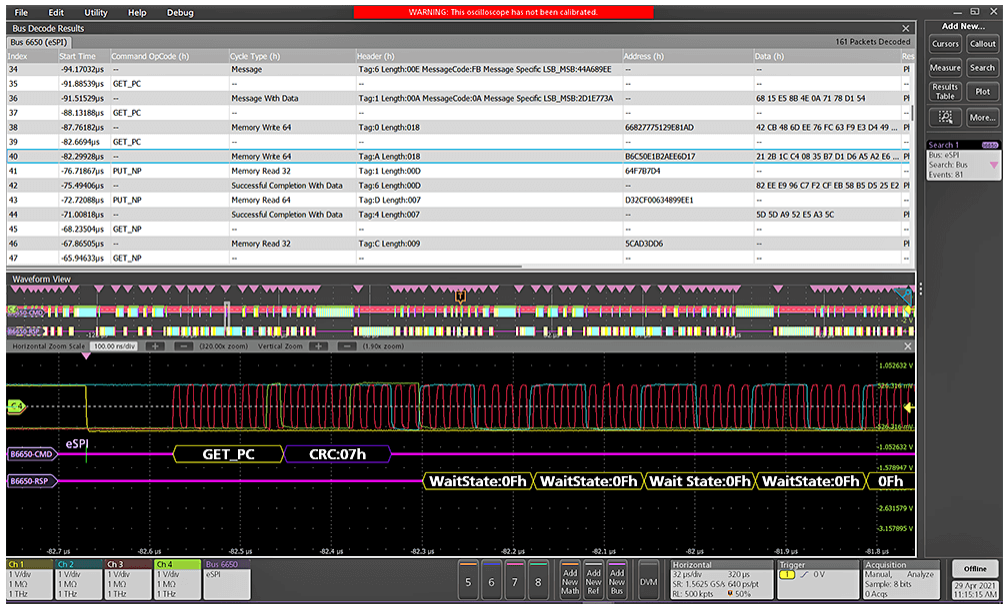The height and width of the screenshot is (608, 1007).
Task: Click the Data (h) column header
Action: click(827, 56)
